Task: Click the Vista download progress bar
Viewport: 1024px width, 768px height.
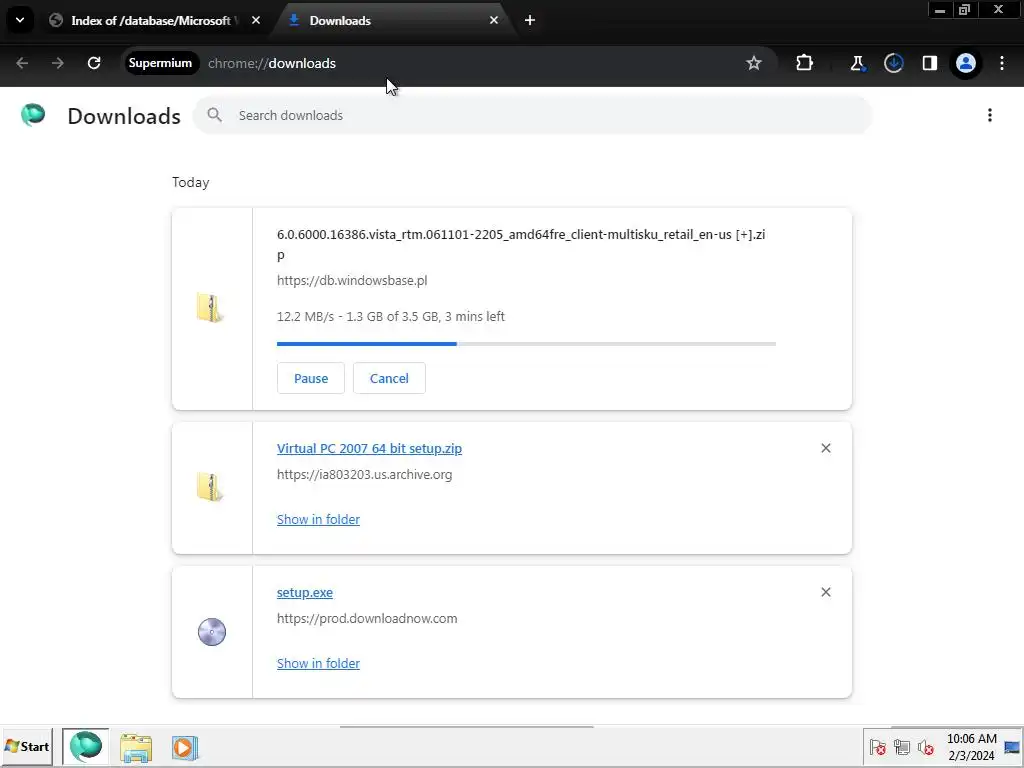Action: [x=526, y=344]
